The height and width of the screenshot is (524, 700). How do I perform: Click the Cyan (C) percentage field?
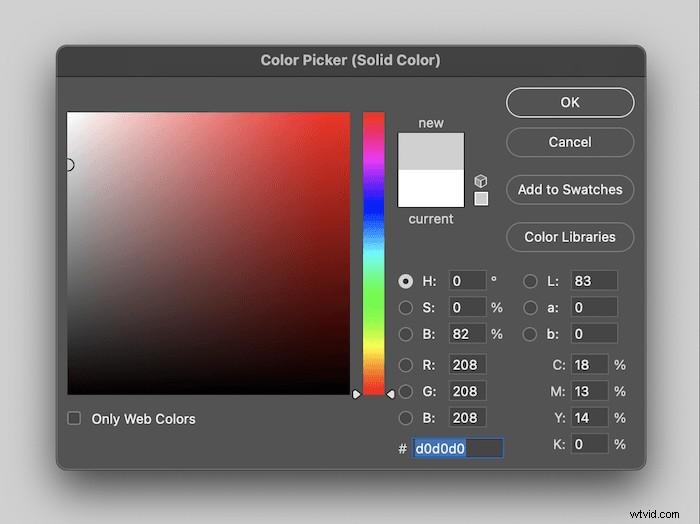589,365
